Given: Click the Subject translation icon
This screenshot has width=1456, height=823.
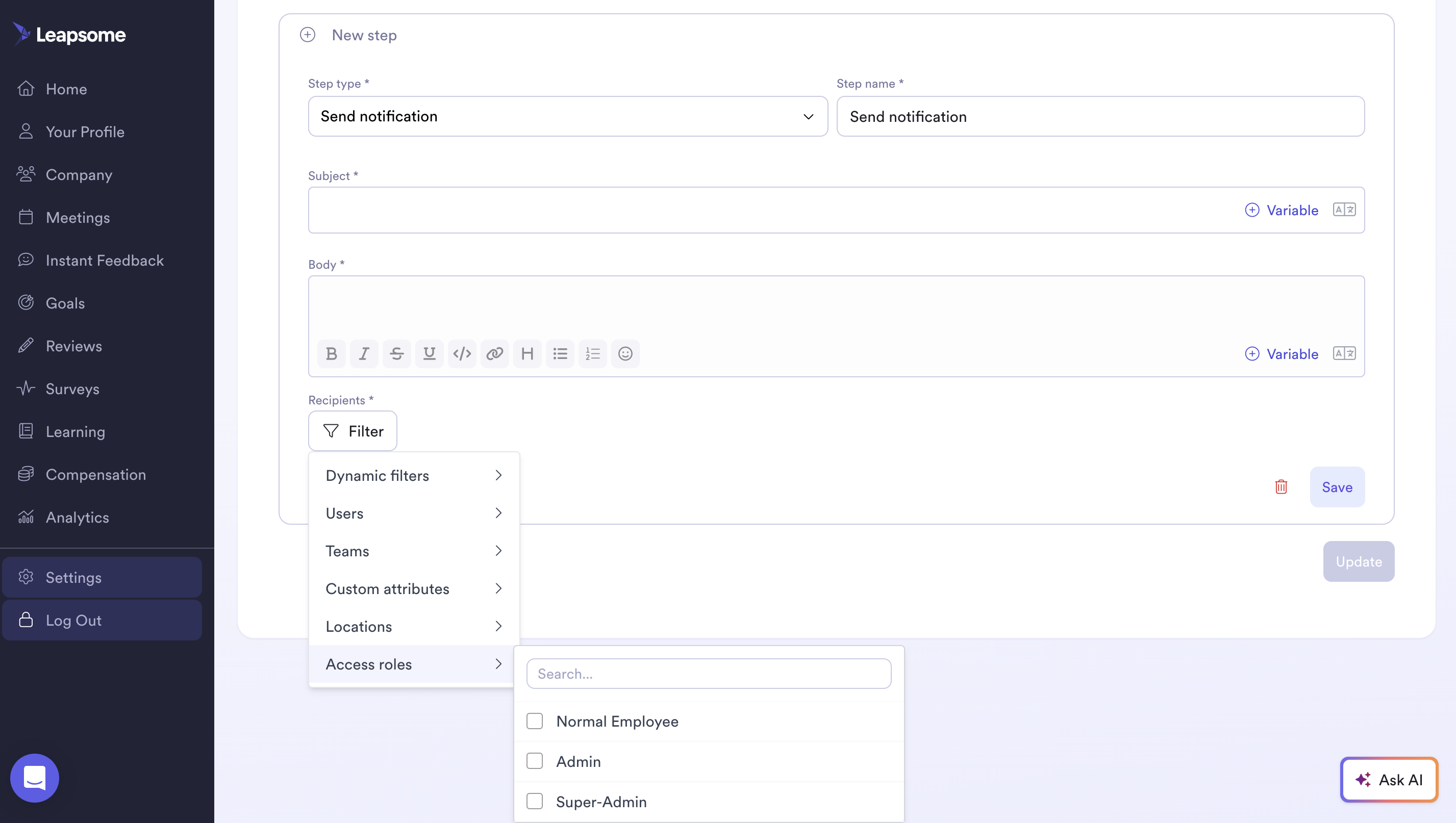Looking at the screenshot, I should (x=1344, y=210).
